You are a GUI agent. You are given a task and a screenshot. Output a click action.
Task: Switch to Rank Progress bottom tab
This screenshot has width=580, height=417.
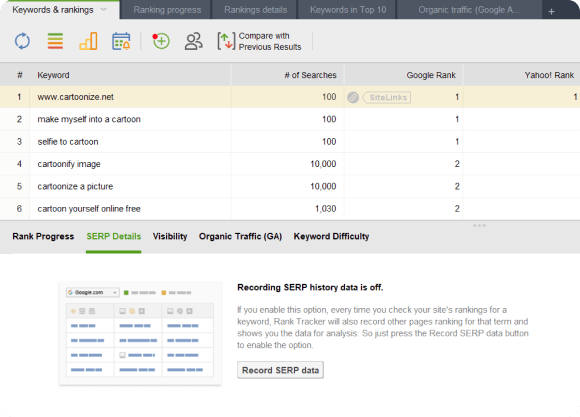point(43,236)
